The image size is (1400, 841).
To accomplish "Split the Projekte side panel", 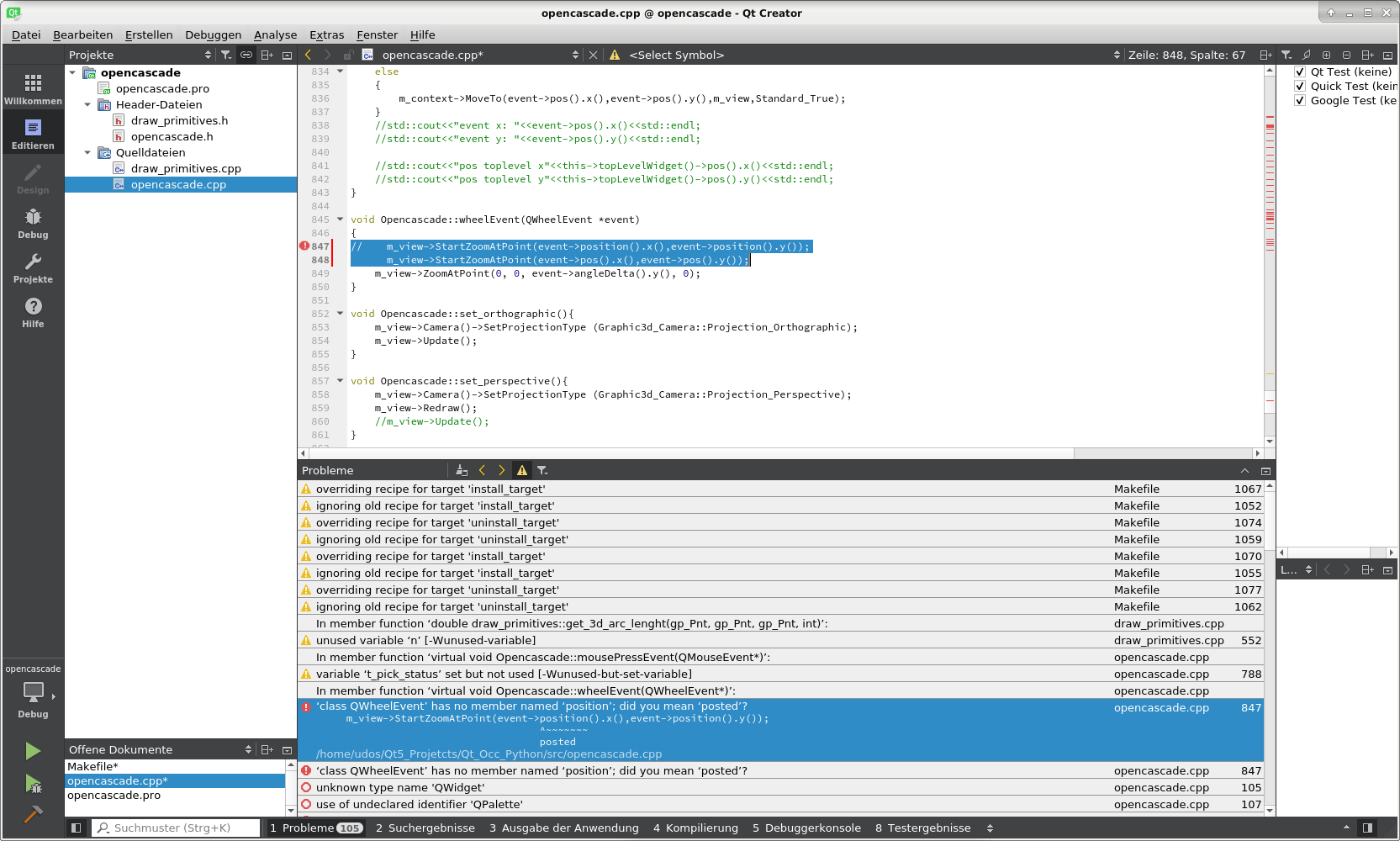I will [267, 55].
